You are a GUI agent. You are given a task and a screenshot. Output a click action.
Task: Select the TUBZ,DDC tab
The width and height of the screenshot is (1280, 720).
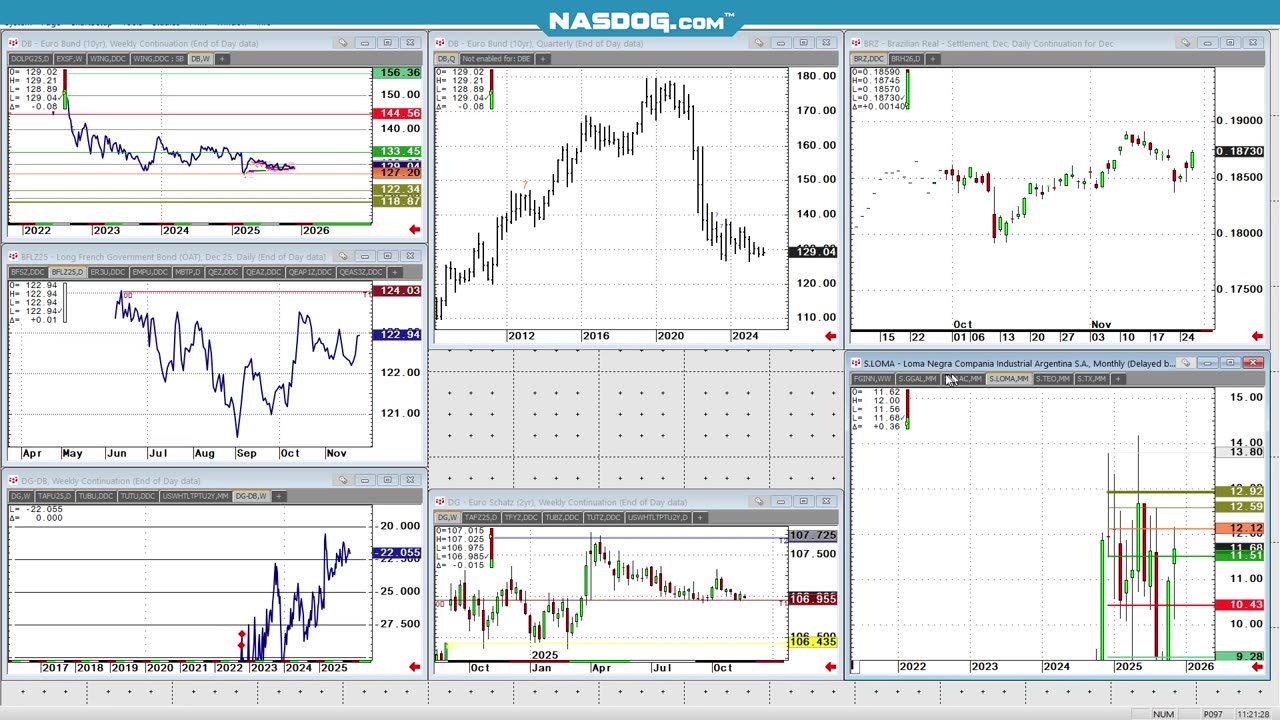point(562,518)
